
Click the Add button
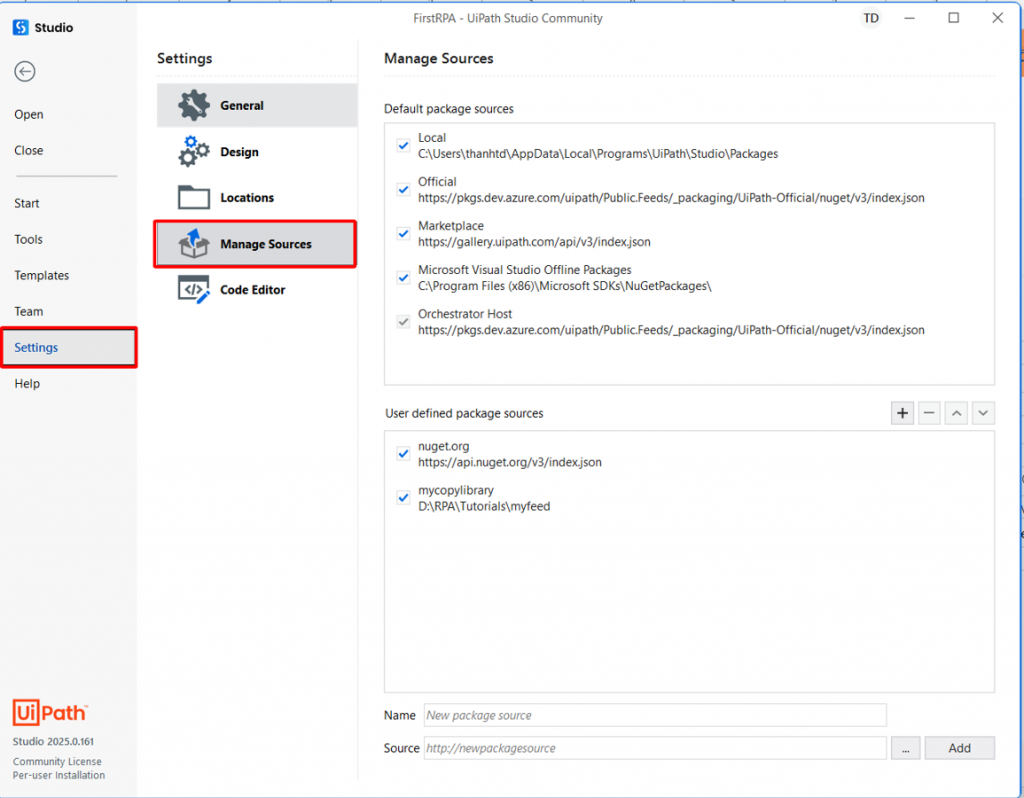pos(959,748)
